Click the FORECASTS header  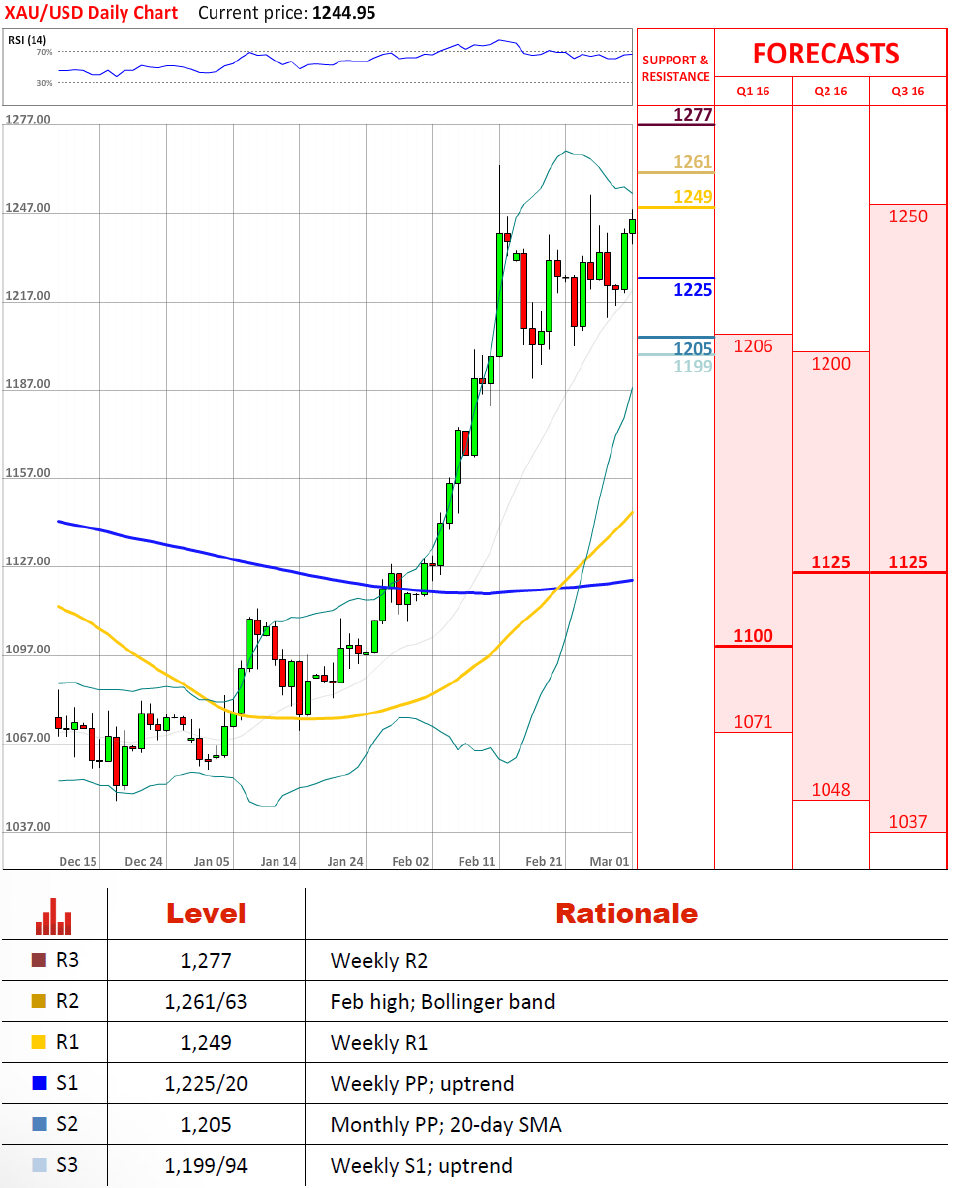[x=826, y=54]
